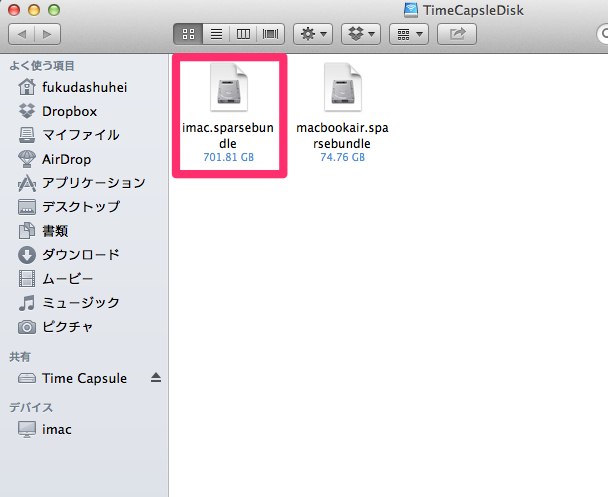
Task: Zoom the Finder window with green button
Action: point(54,10)
